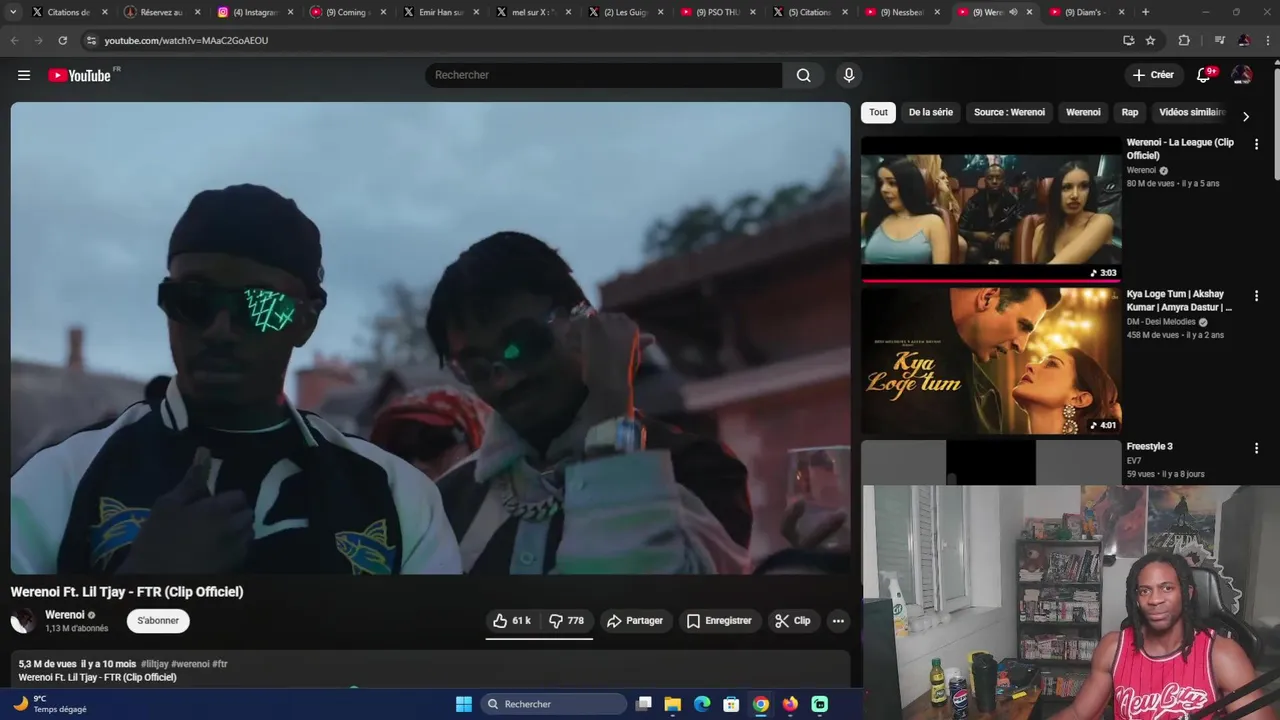This screenshot has width=1280, height=720.
Task: Open the Créer create button
Action: coord(1153,75)
